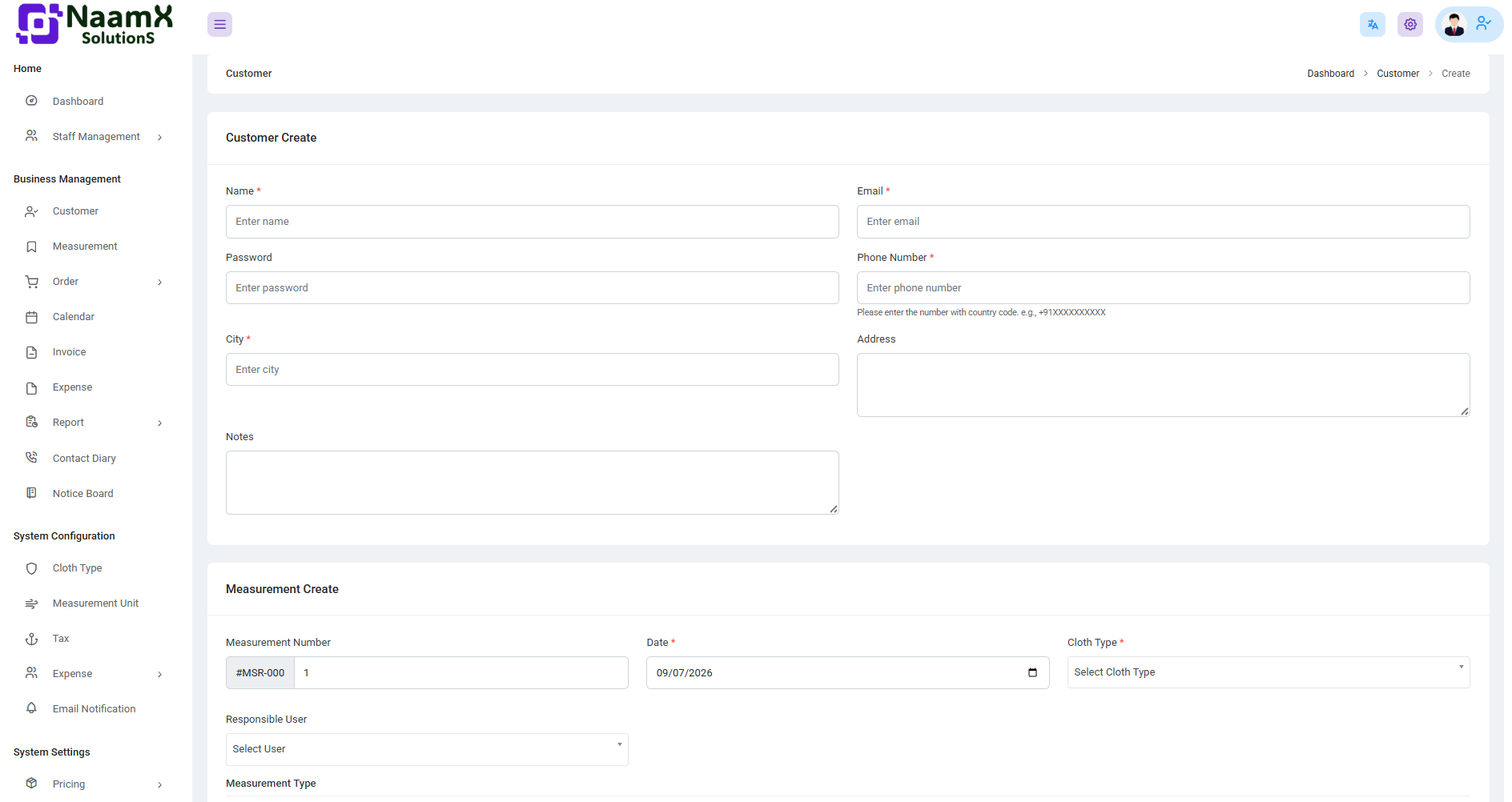Expand the Order submenu chevron
Image resolution: width=1512 pixels, height=802 pixels.
tap(159, 282)
